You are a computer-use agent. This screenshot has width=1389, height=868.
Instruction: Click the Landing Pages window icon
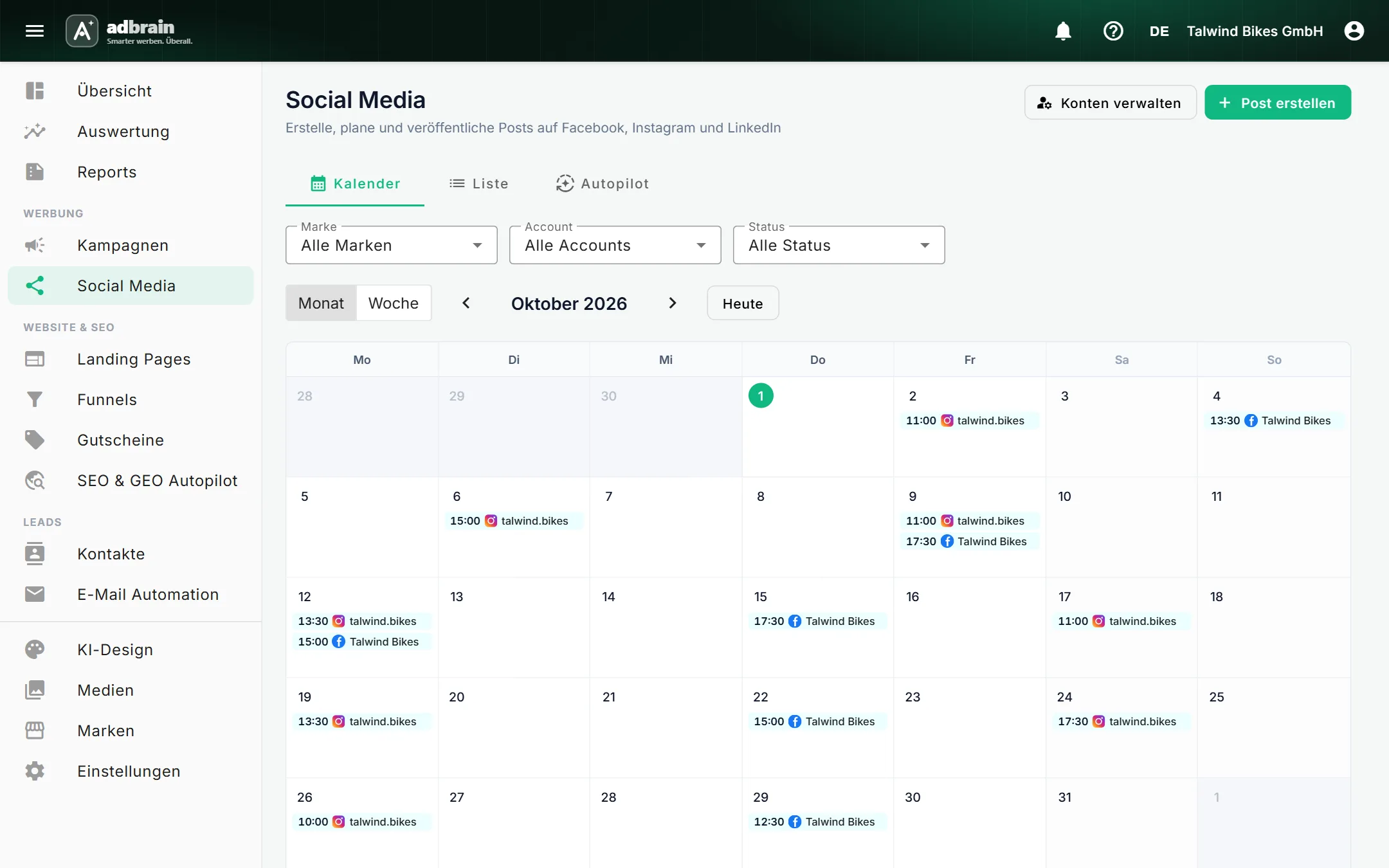pos(35,359)
